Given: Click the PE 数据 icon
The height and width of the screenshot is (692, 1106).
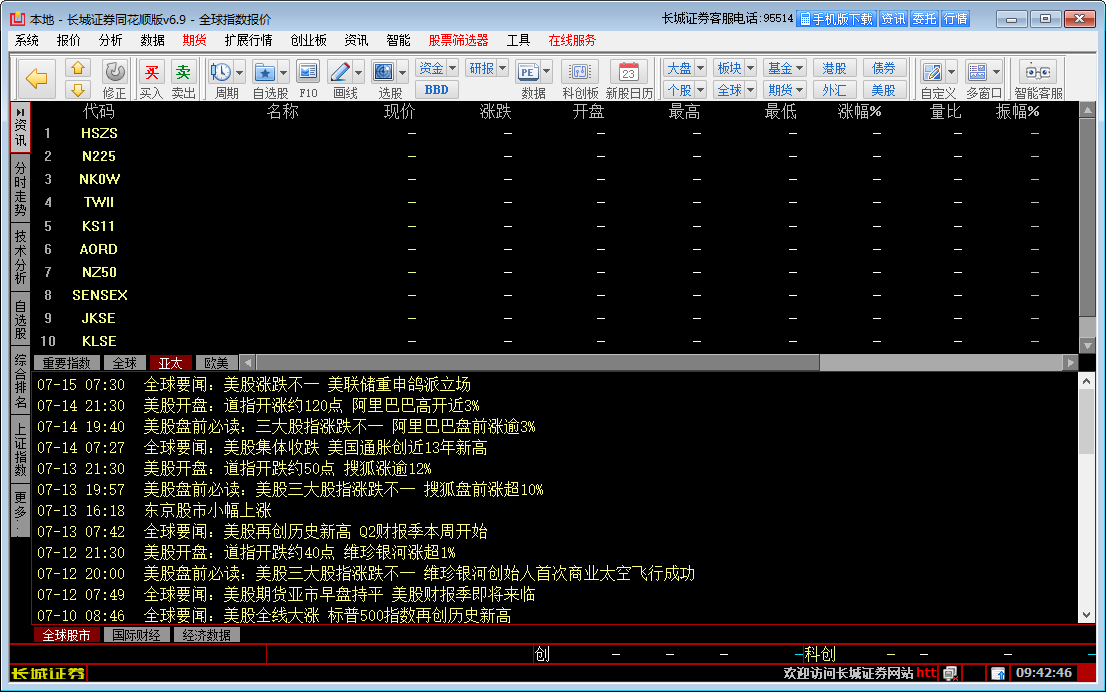Looking at the screenshot, I should tap(528, 72).
